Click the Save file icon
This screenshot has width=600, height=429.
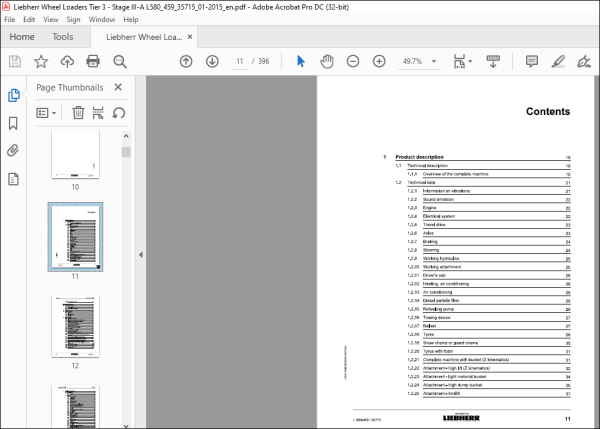tap(15, 61)
